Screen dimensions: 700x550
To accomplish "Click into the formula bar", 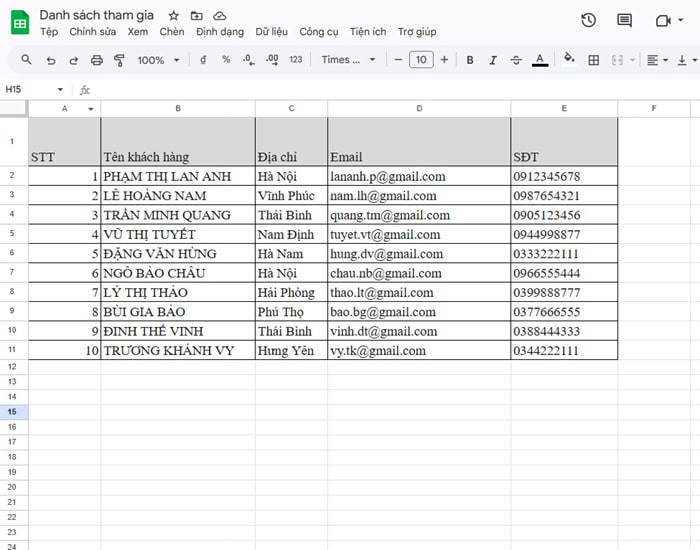I will pyautogui.click(x=393, y=90).
